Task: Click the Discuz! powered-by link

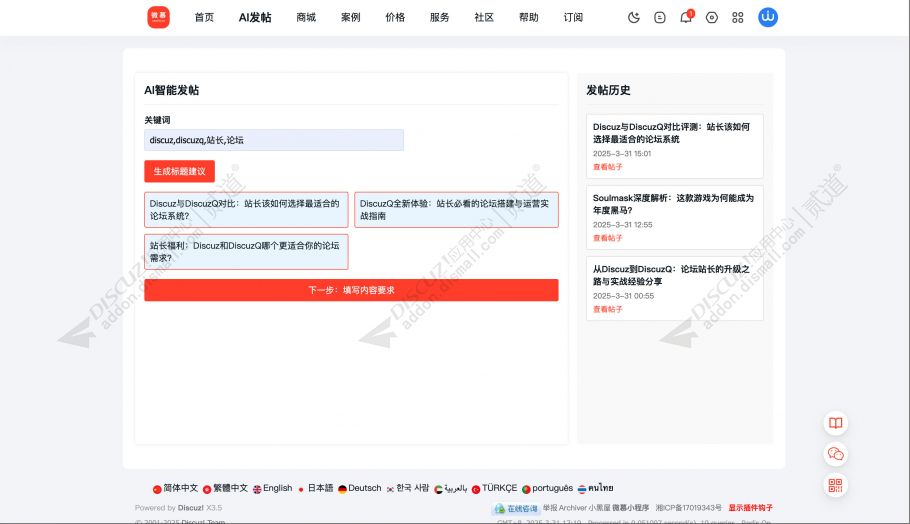Action: click(190, 508)
